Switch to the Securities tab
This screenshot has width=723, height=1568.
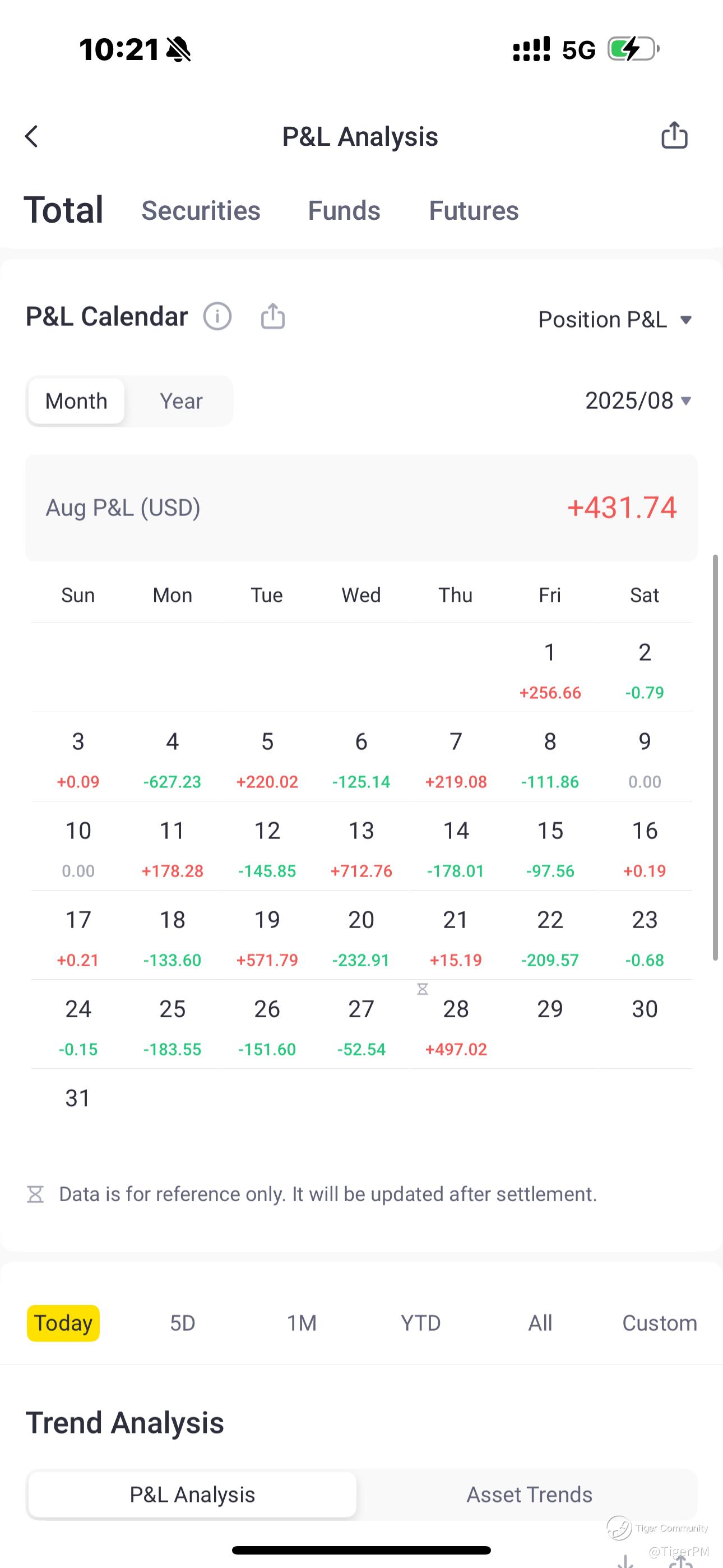pyautogui.click(x=201, y=211)
